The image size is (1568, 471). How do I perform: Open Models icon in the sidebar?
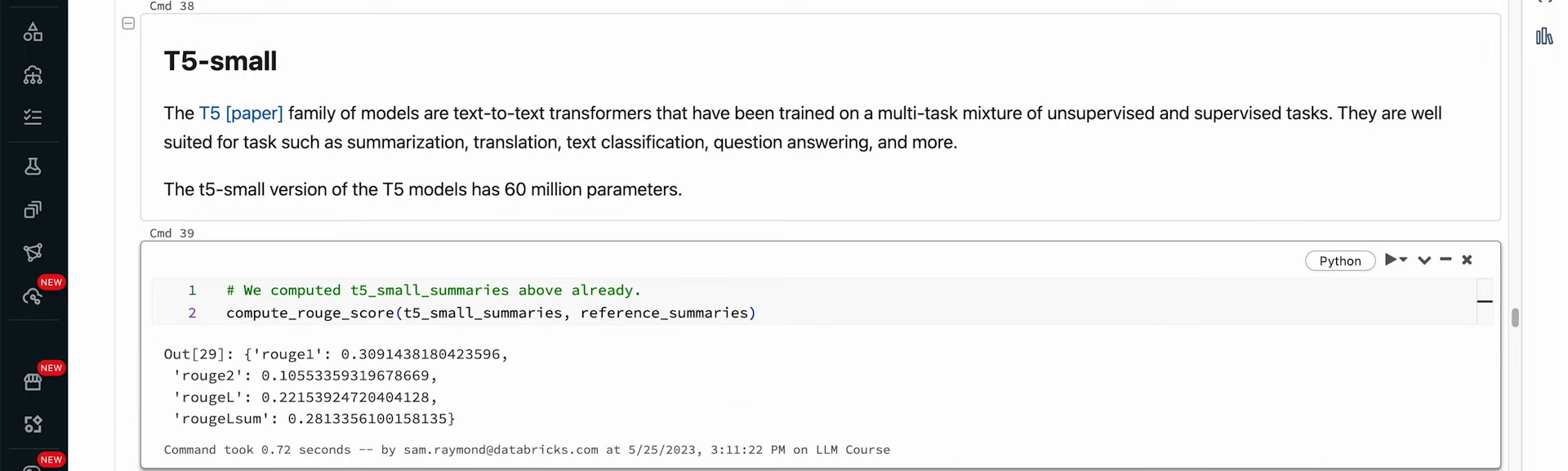pos(33,253)
